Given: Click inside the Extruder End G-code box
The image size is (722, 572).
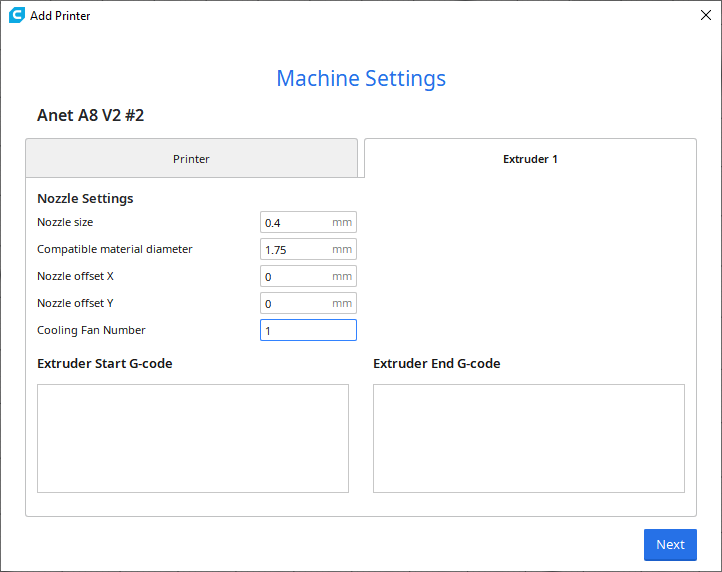Looking at the screenshot, I should click(529, 438).
